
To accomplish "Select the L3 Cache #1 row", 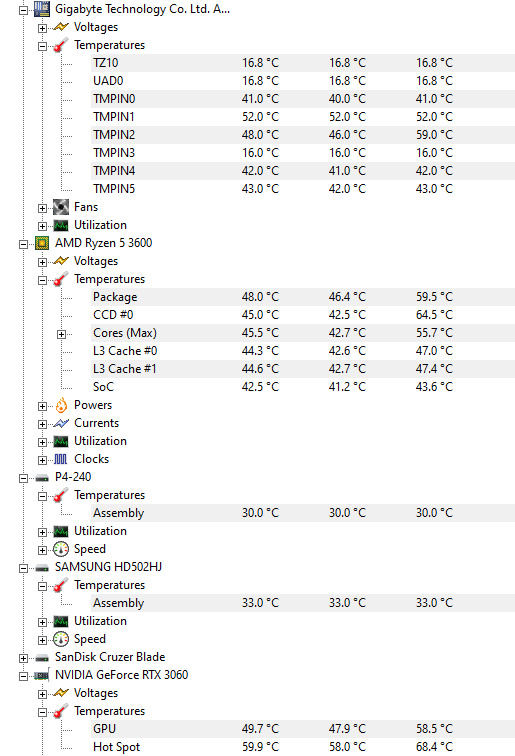I will tap(303, 369).
